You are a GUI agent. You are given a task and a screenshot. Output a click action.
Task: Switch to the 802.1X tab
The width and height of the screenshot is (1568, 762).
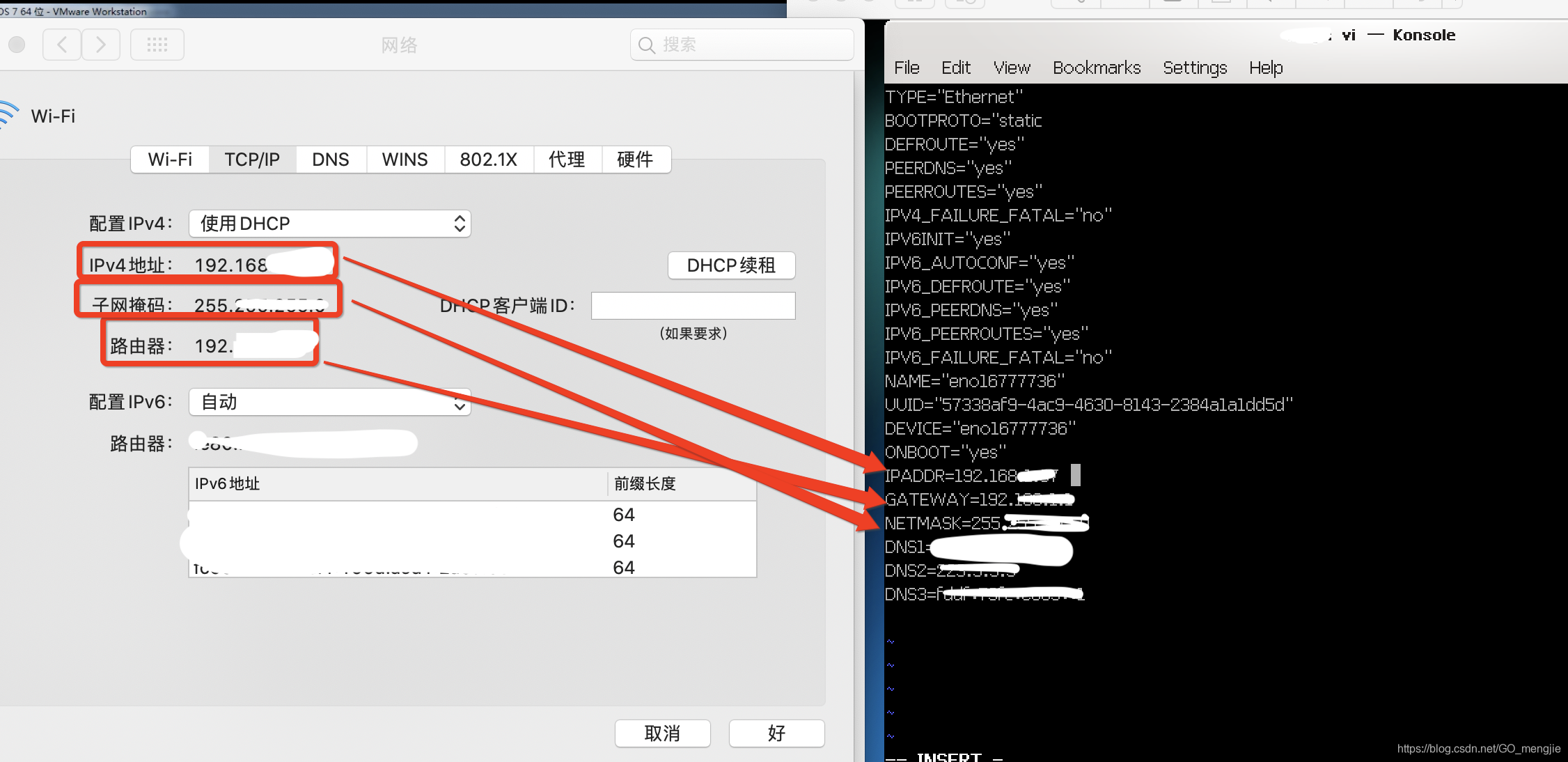pyautogui.click(x=488, y=160)
